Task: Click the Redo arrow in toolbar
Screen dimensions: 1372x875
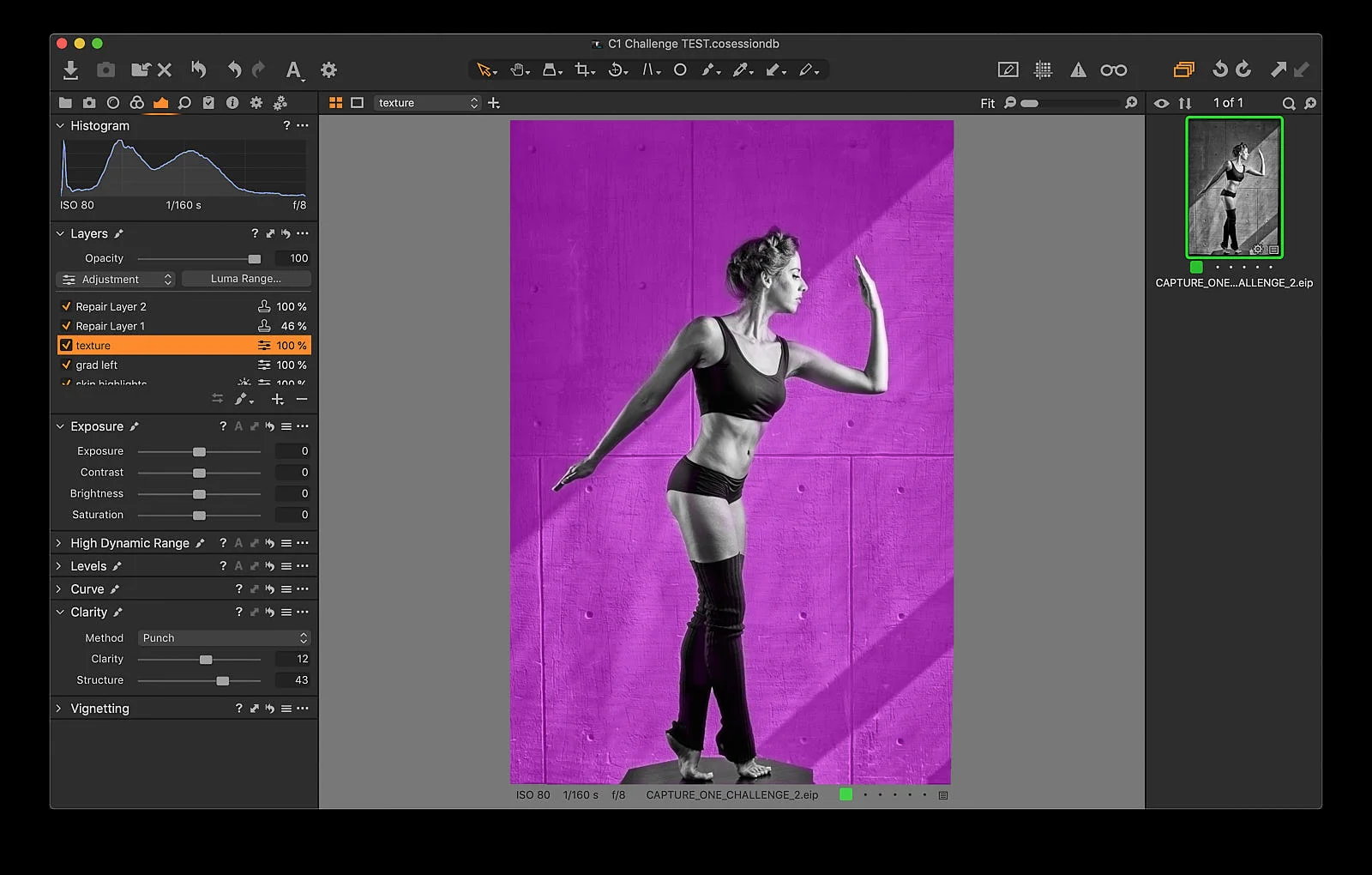Action: (x=258, y=70)
